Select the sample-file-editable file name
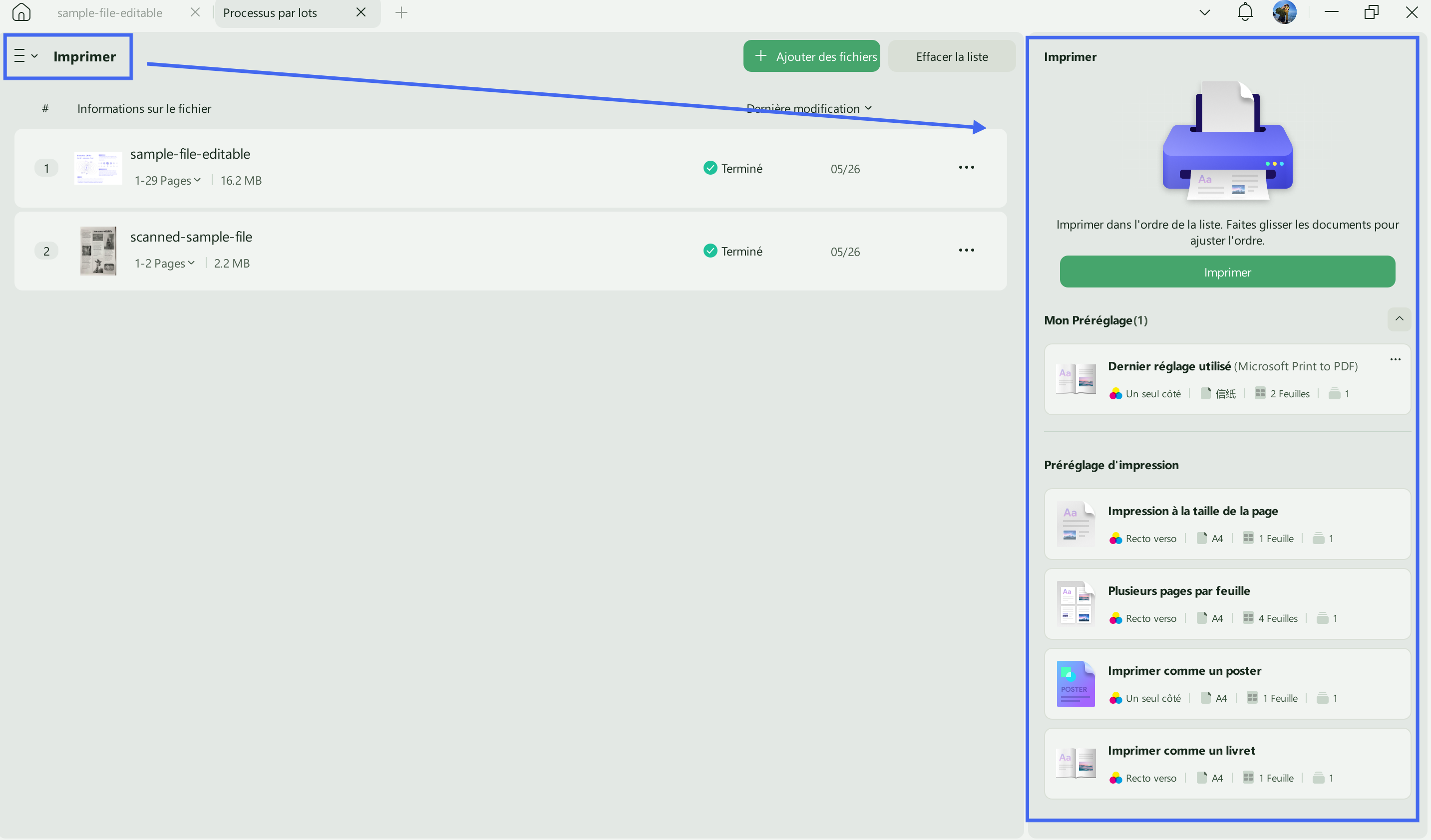Viewport: 1431px width, 840px height. point(190,154)
